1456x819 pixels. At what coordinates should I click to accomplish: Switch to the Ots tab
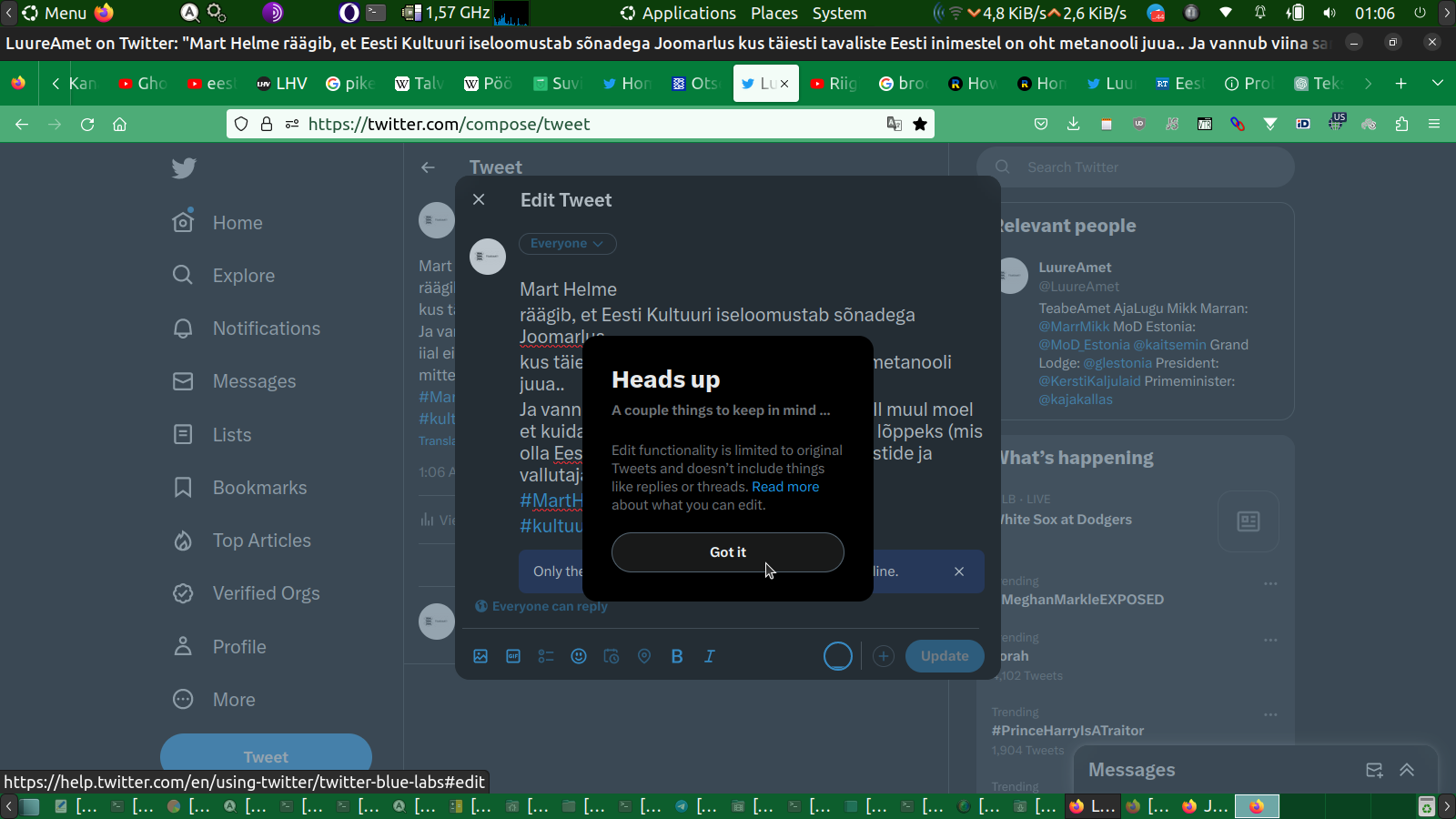click(x=696, y=84)
